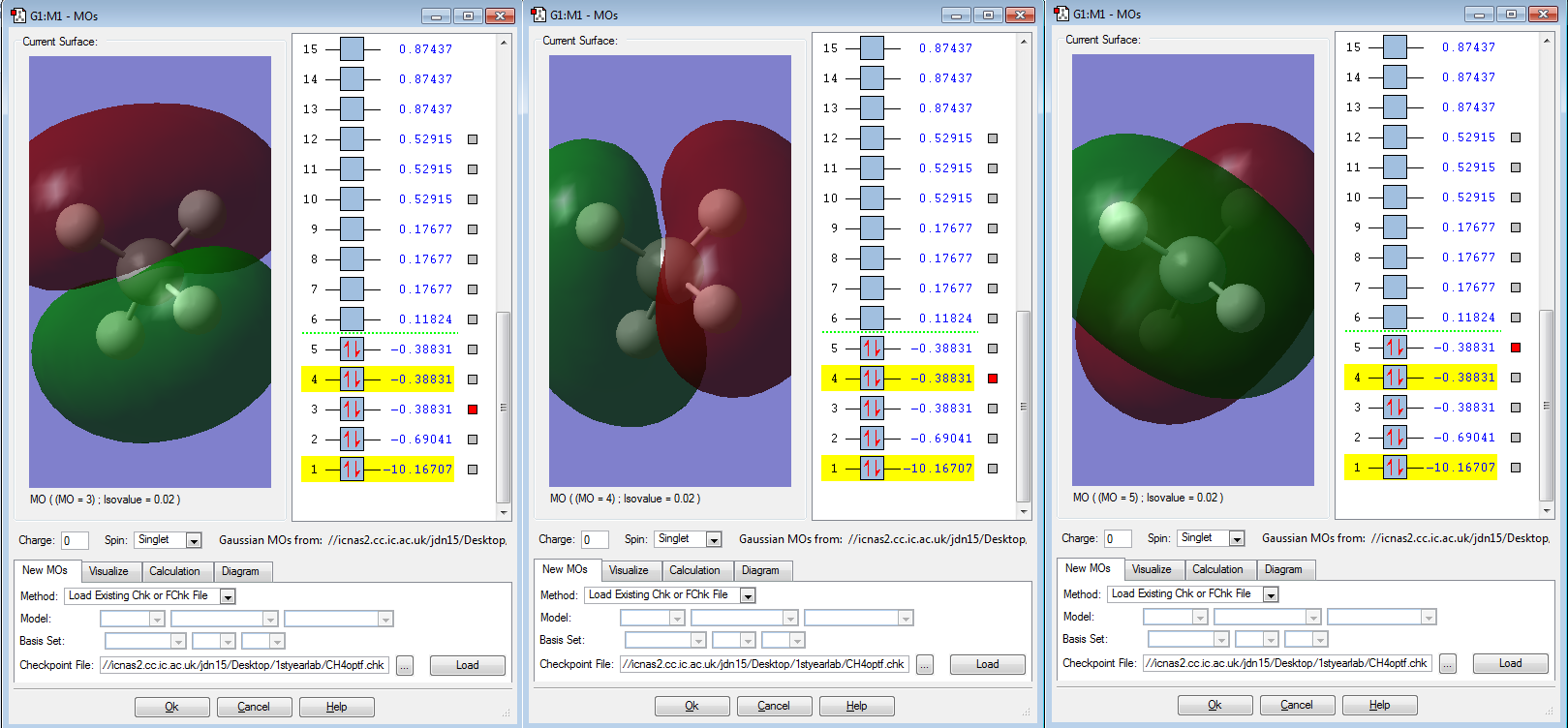Open the G1:M1 title icon menu in MO = 3 window
Viewport: 1568px width, 728px height.
18,15
